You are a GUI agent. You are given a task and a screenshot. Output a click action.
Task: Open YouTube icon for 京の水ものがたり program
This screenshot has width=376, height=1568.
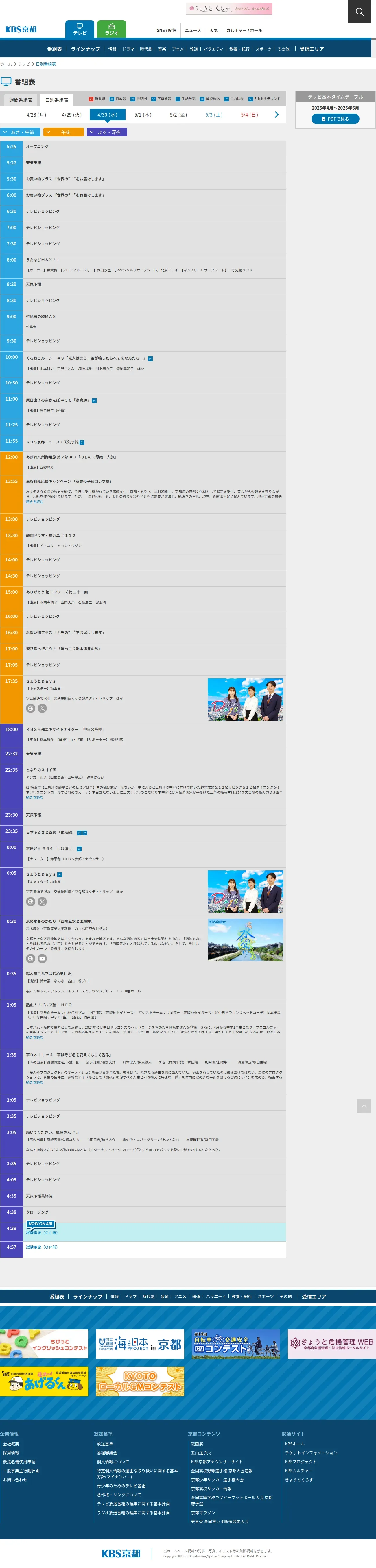pos(42,958)
